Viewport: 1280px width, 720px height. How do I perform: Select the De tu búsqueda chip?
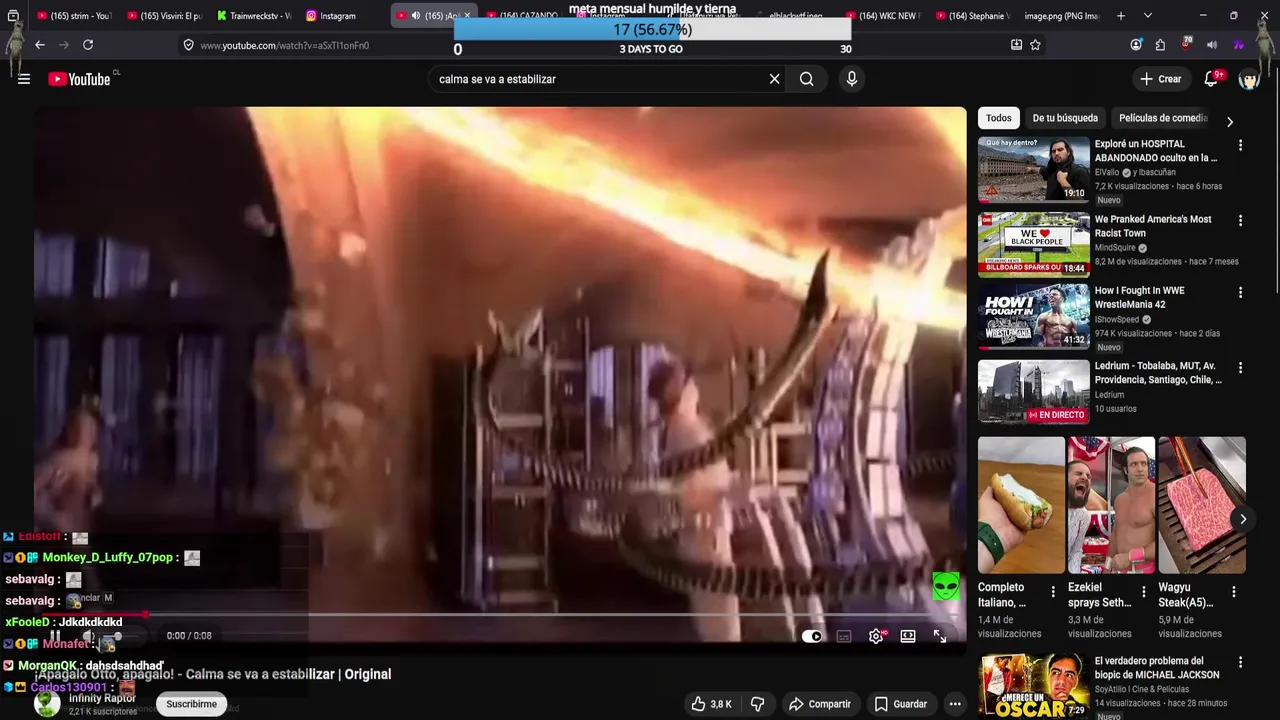pos(1065,118)
